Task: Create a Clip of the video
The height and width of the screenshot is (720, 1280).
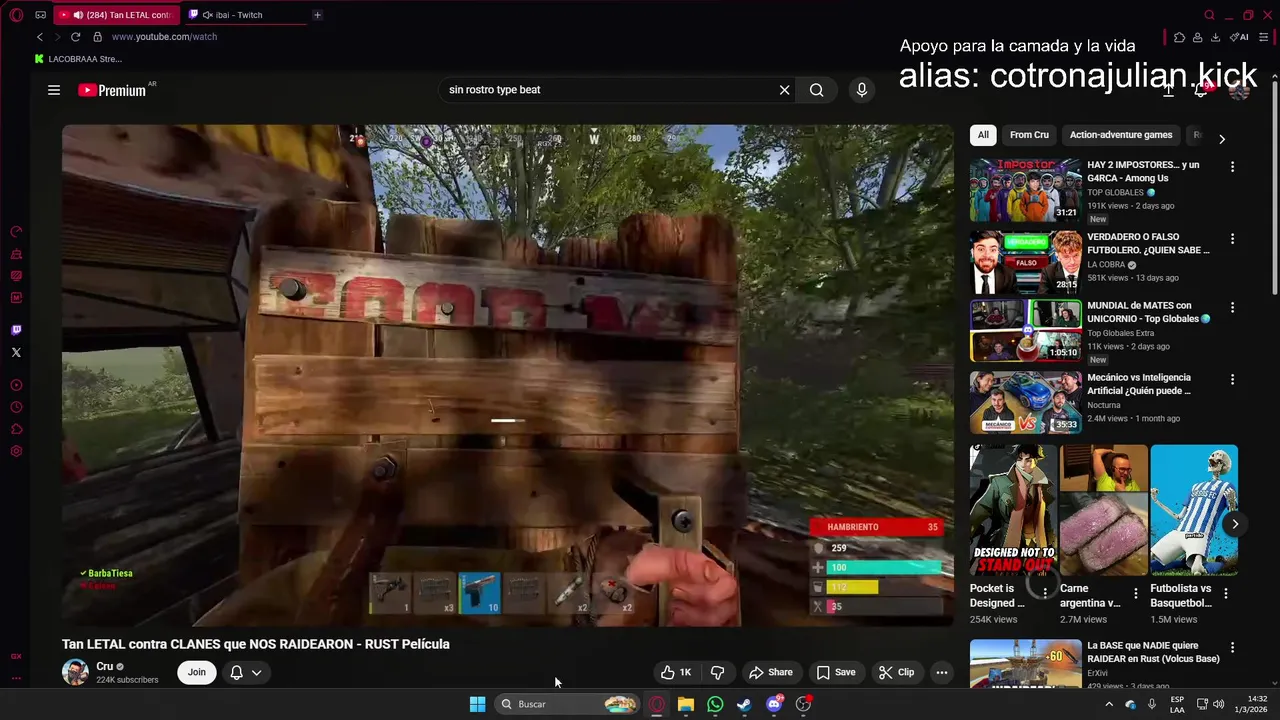Action: pos(897,672)
